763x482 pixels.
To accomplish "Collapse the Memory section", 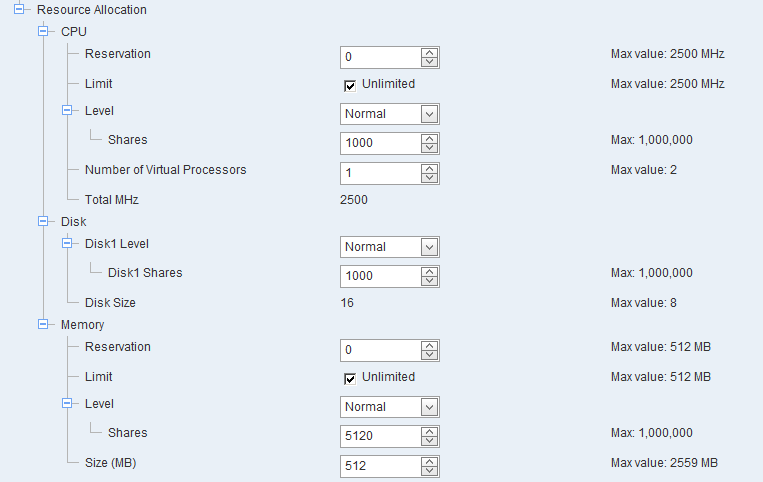I will coord(43,325).
